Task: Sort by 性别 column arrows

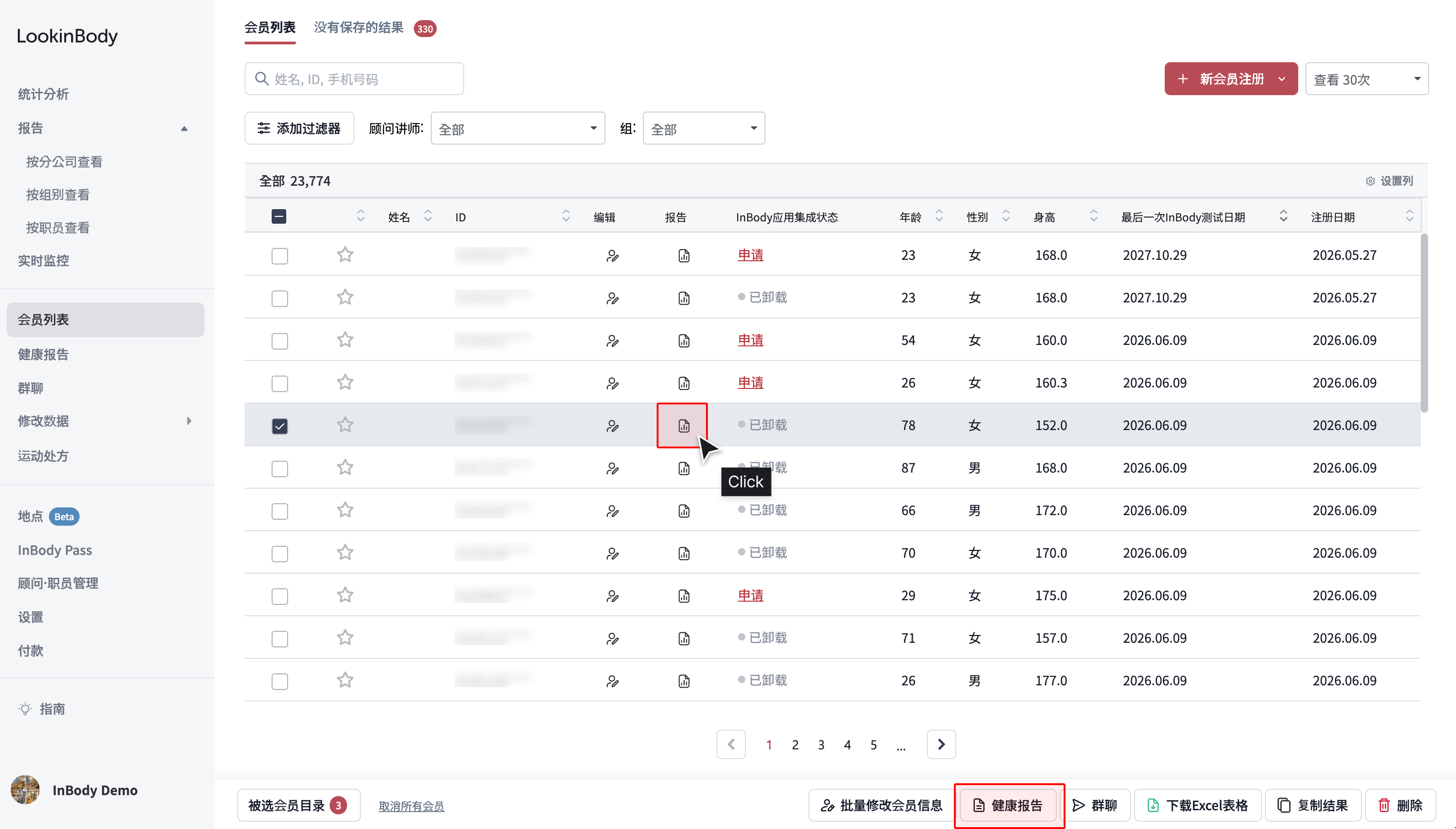Action: click(x=1006, y=216)
